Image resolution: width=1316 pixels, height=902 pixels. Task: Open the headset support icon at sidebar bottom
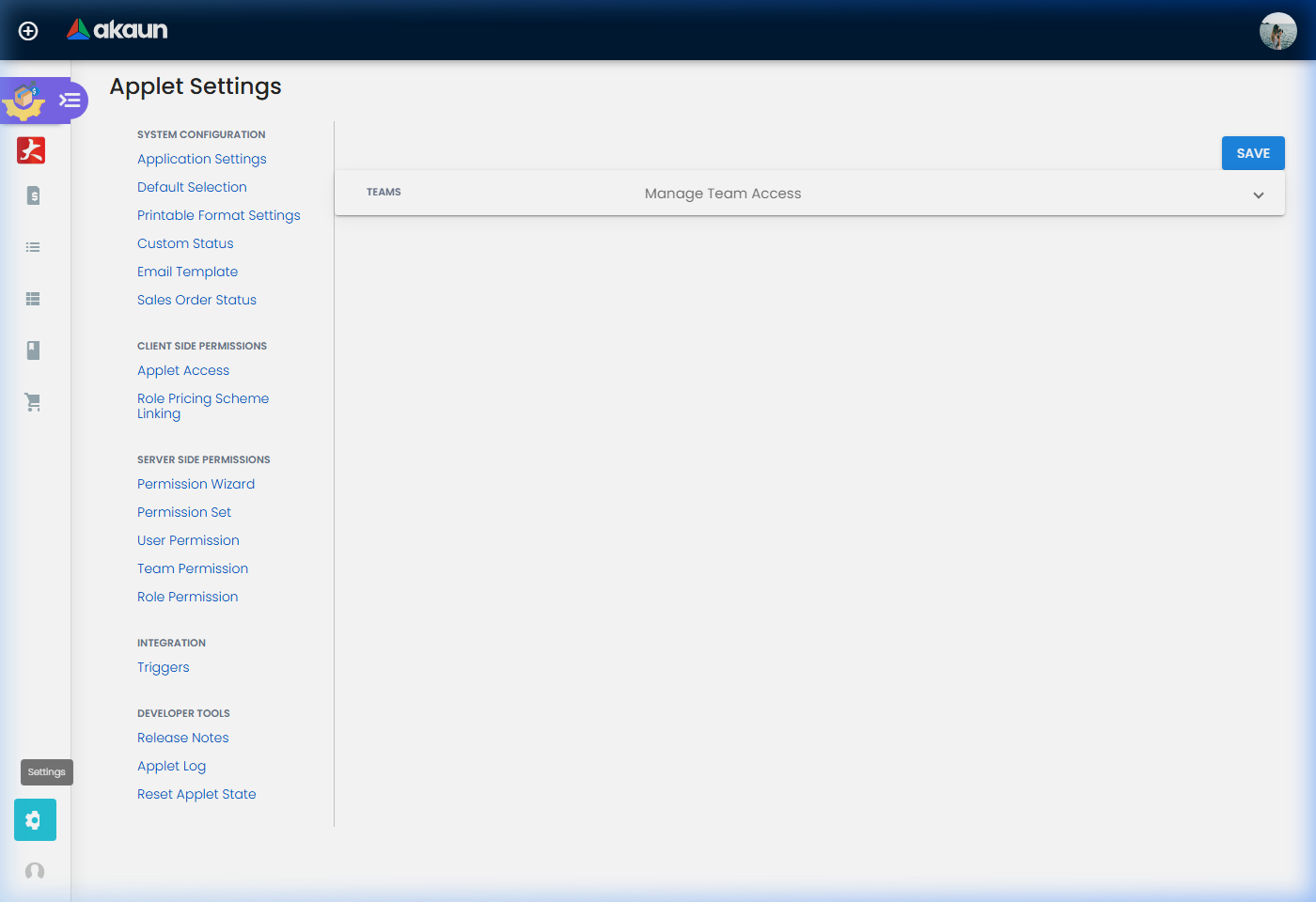pos(35,871)
